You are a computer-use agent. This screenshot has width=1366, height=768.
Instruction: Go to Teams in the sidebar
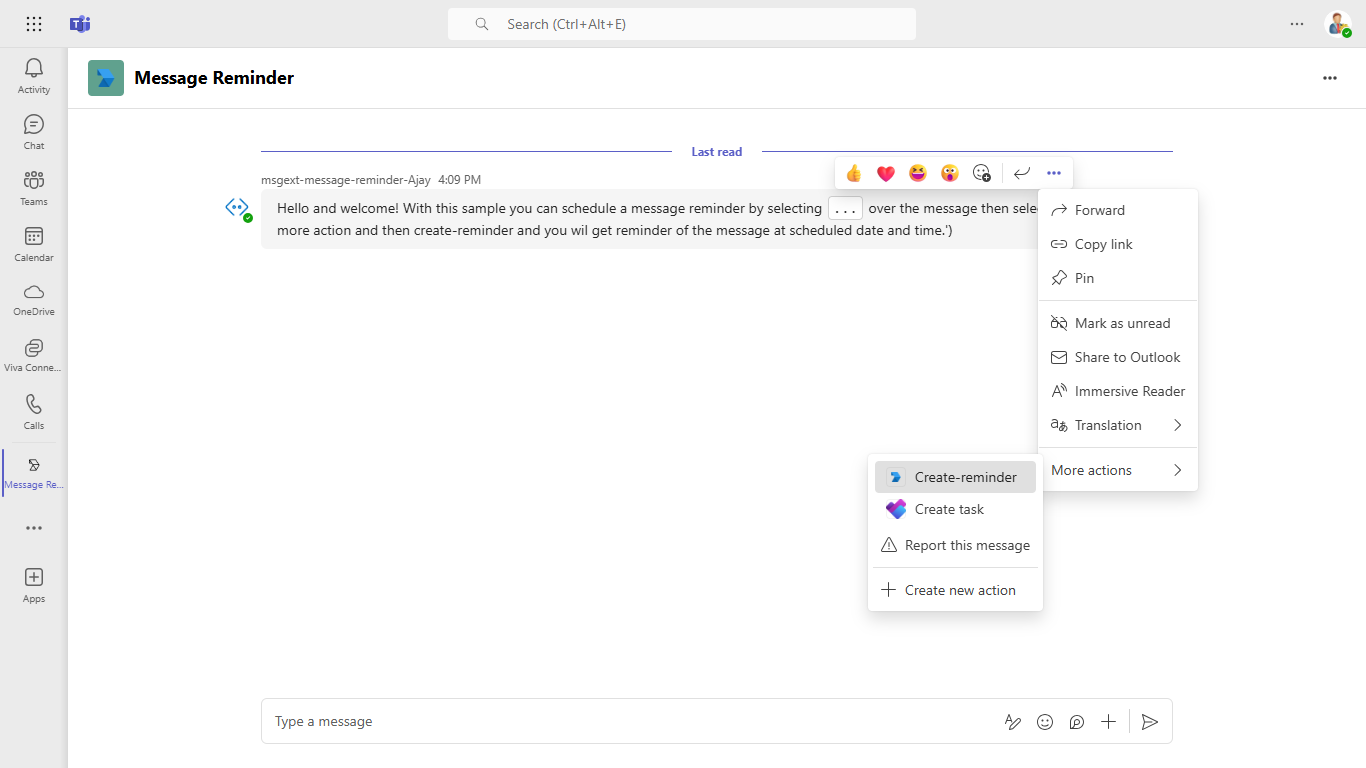34,188
